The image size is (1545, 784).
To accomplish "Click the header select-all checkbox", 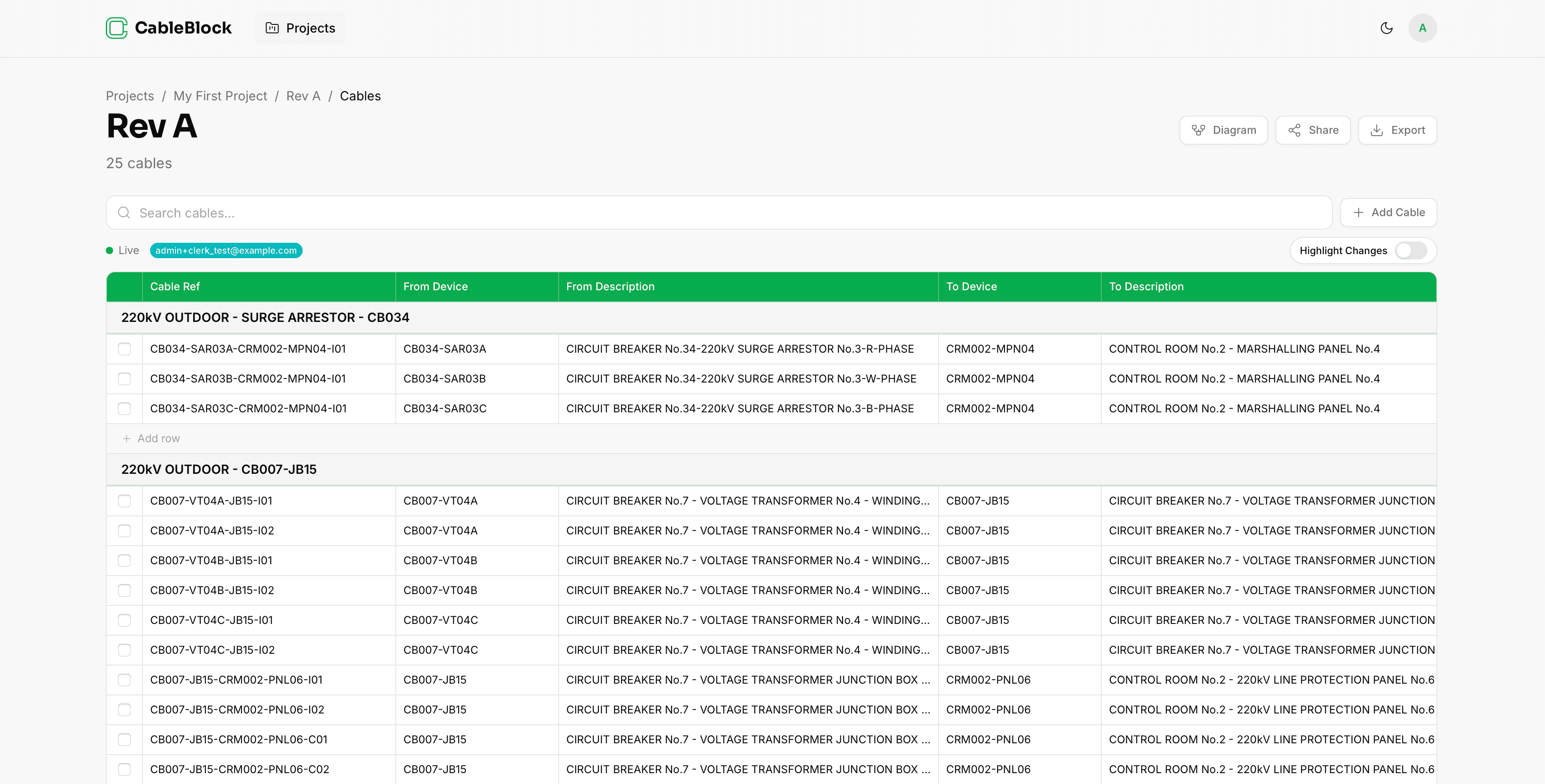I will (x=124, y=287).
